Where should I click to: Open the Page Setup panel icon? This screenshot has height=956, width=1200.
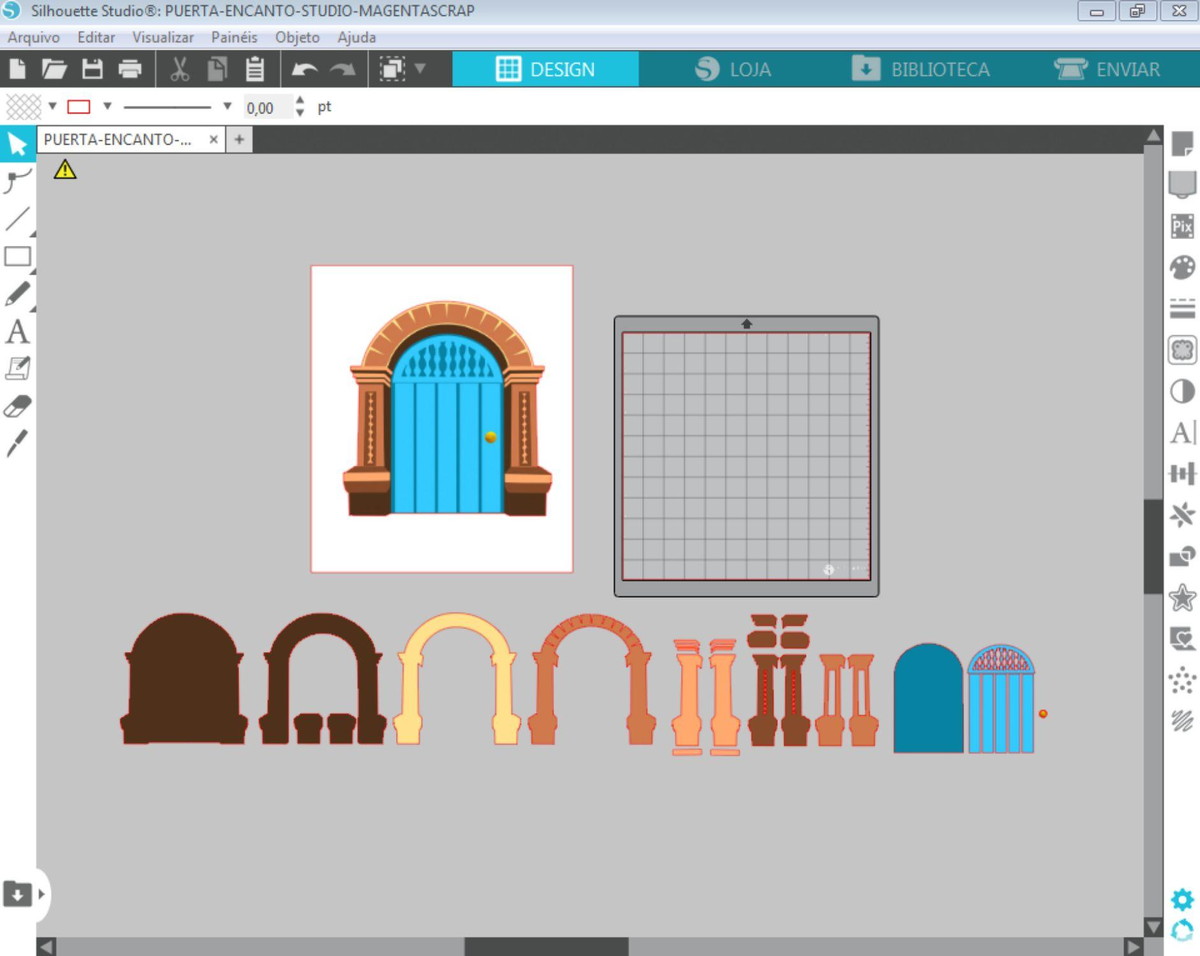point(1182,144)
